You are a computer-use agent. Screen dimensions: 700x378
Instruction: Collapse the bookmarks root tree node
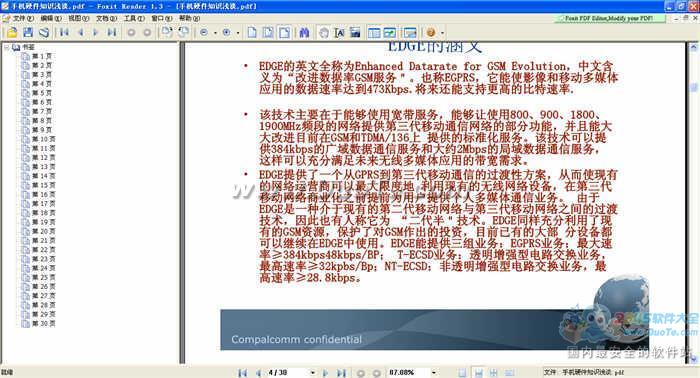click(x=7, y=47)
